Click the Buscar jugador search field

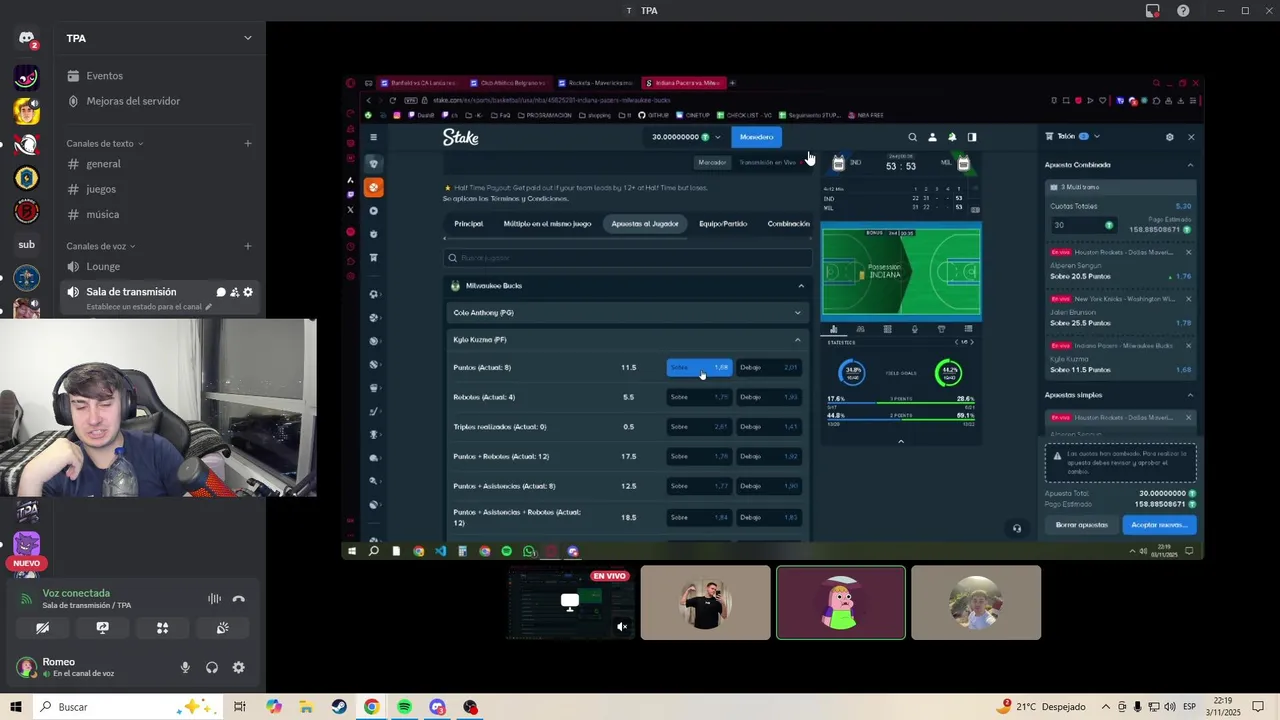pos(628,258)
